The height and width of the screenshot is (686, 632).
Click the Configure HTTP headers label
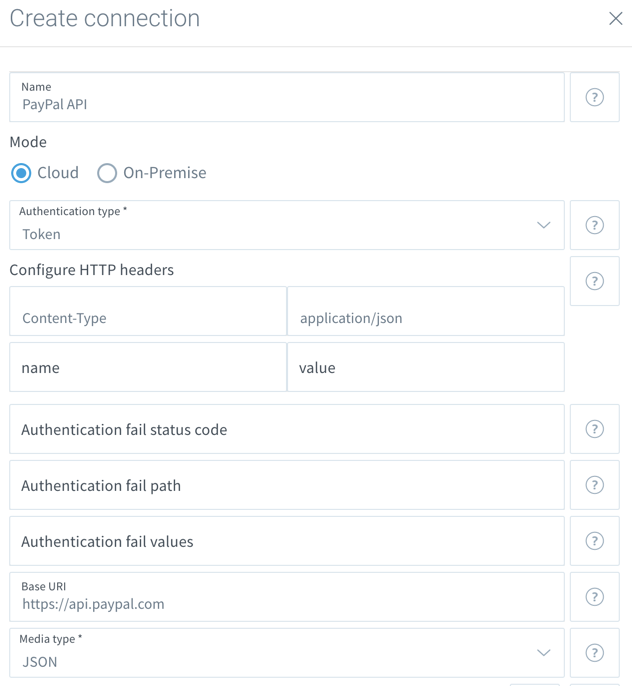click(91, 270)
